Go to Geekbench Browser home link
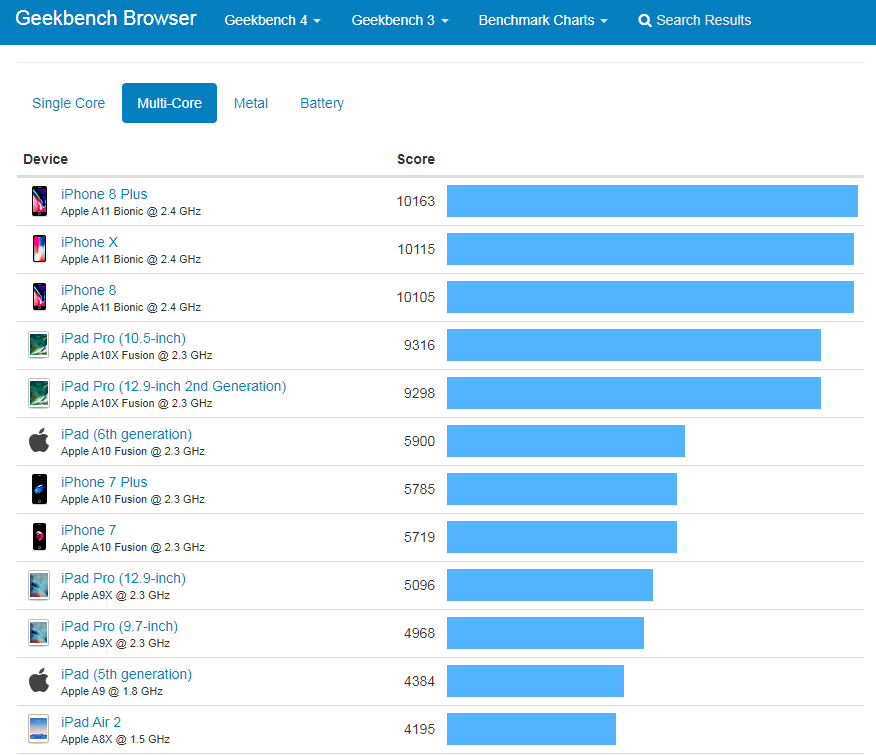 click(x=106, y=18)
